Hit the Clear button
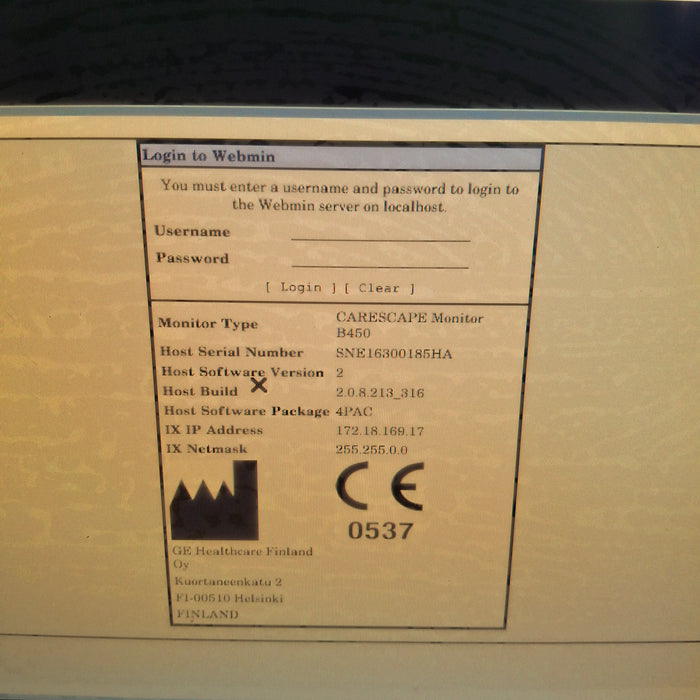Viewport: 700px width, 700px height. pos(379,288)
